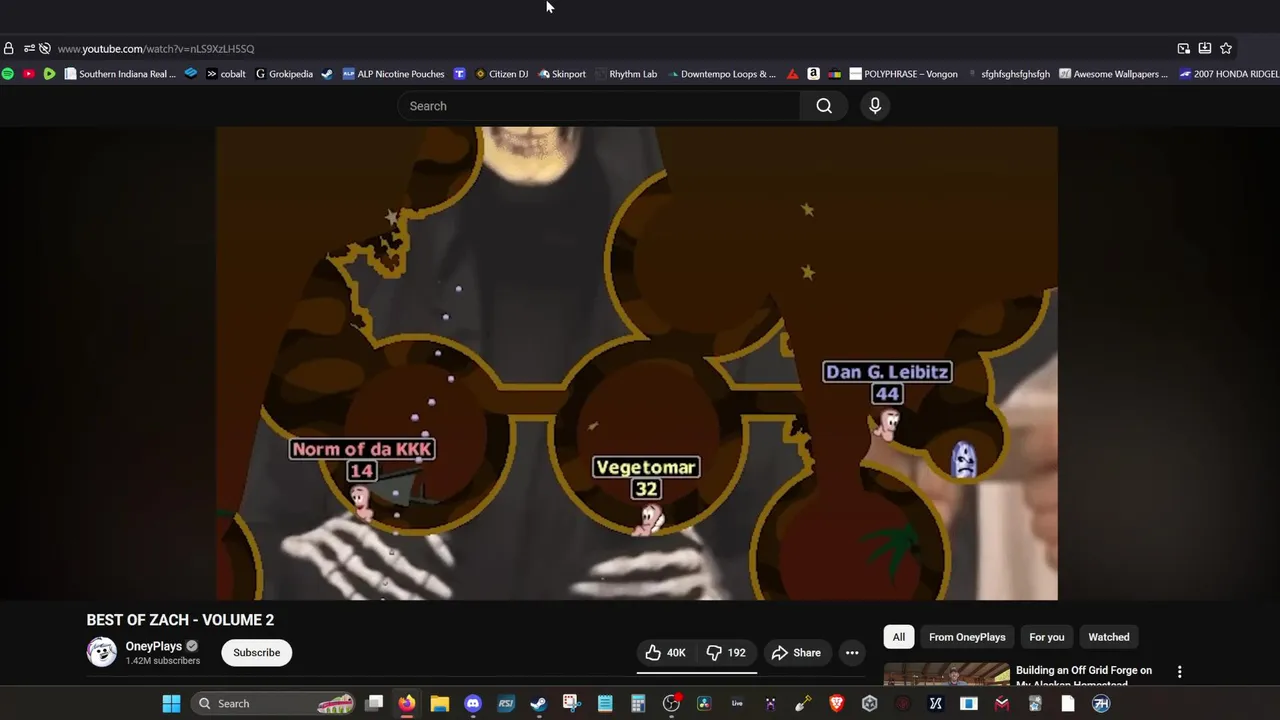1280x720 pixels.
Task: Open the Amazon bookmark icon
Action: click(x=814, y=74)
